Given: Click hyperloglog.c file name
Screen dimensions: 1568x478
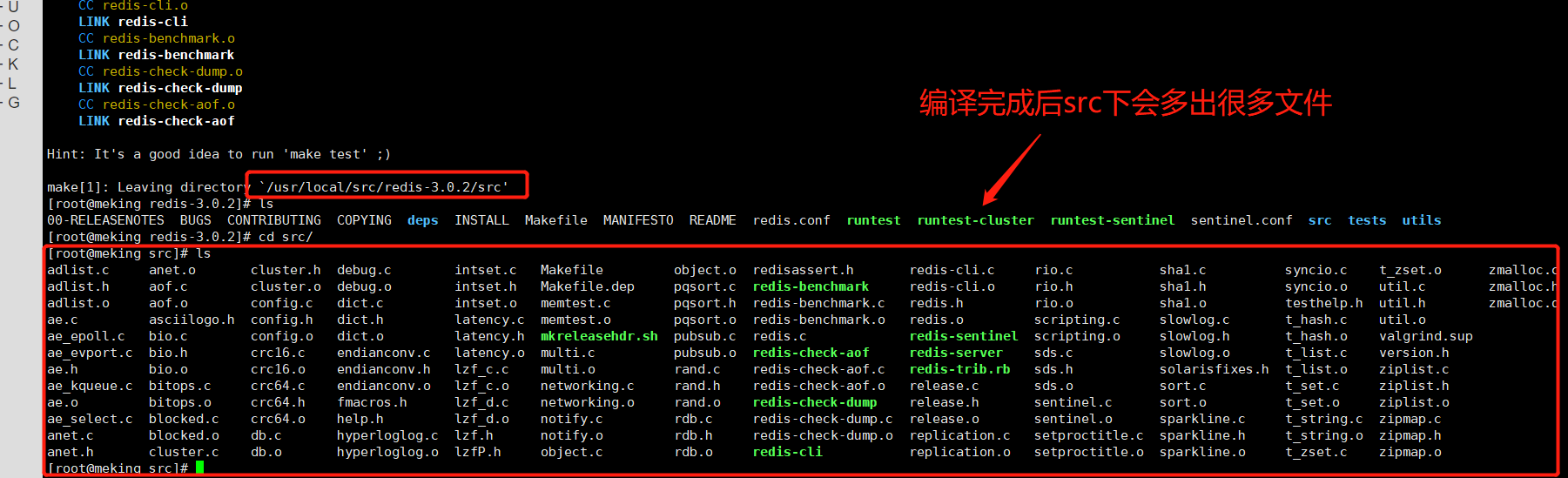Looking at the screenshot, I should pyautogui.click(x=387, y=435).
